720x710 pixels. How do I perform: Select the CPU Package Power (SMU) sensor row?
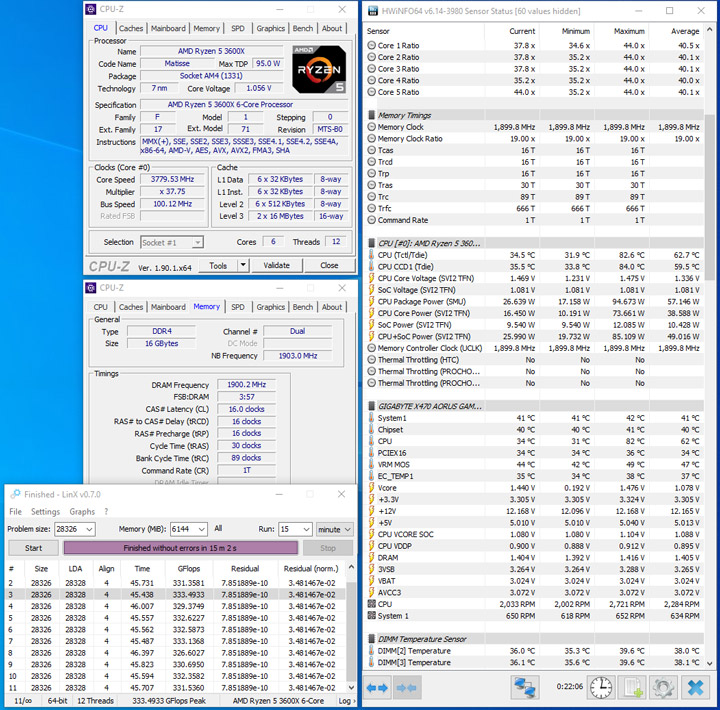click(x=420, y=301)
